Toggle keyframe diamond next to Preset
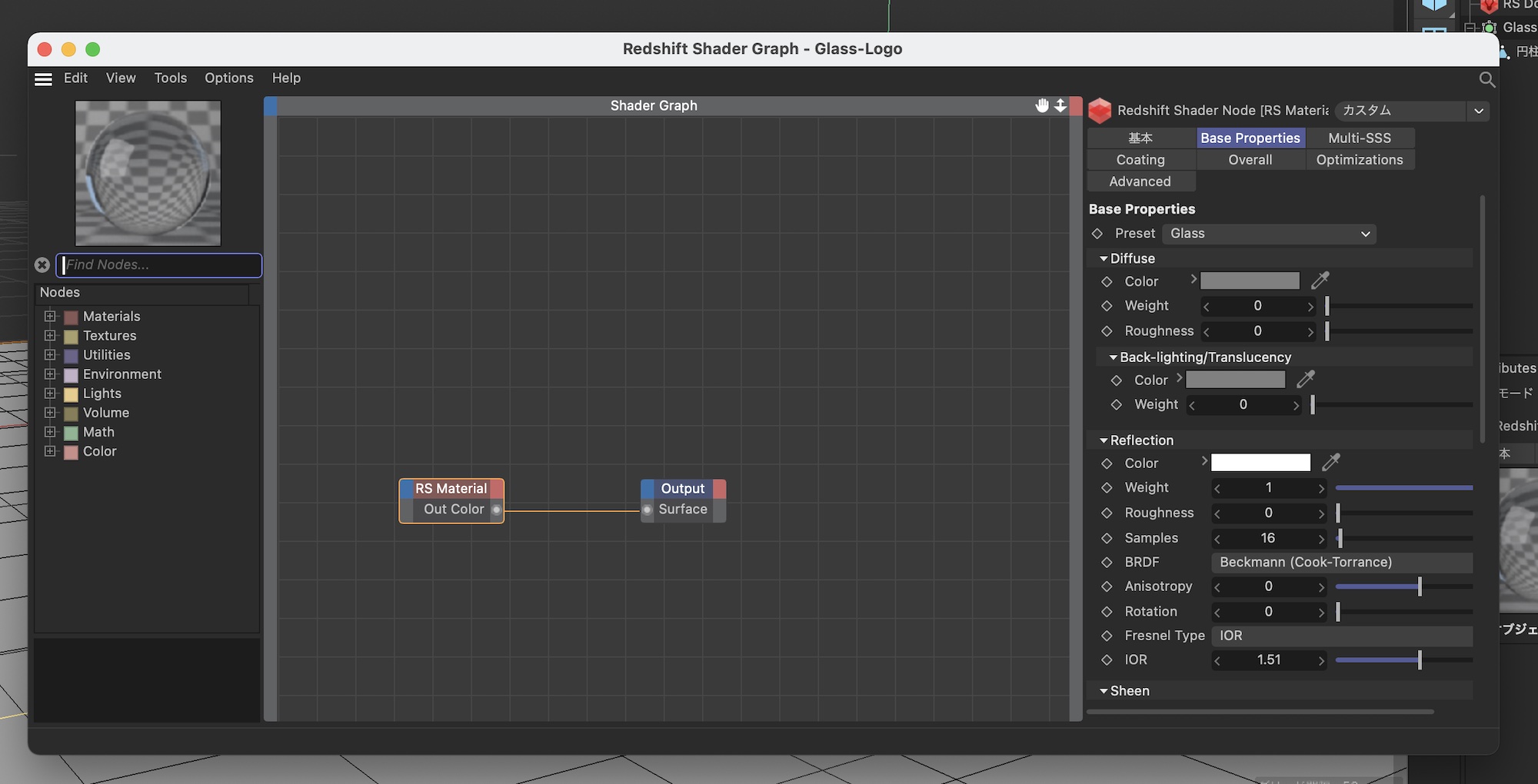This screenshot has height=784, width=1538. coord(1097,234)
